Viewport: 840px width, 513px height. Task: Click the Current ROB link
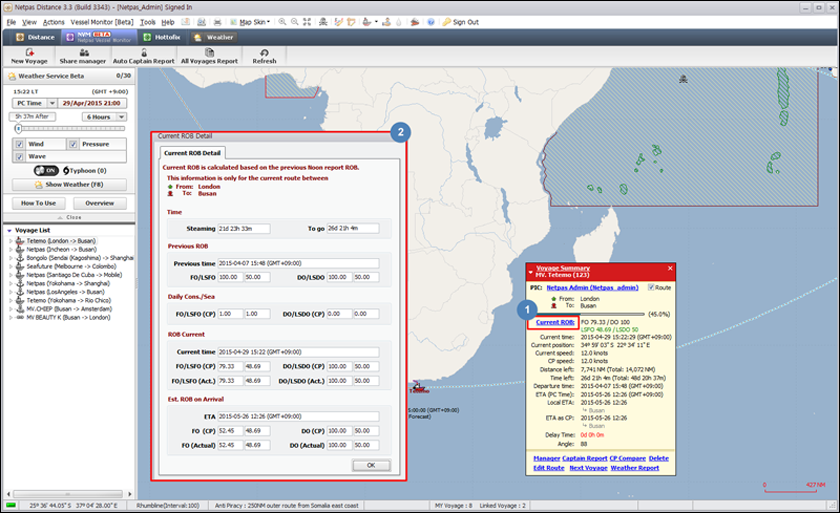click(x=555, y=322)
